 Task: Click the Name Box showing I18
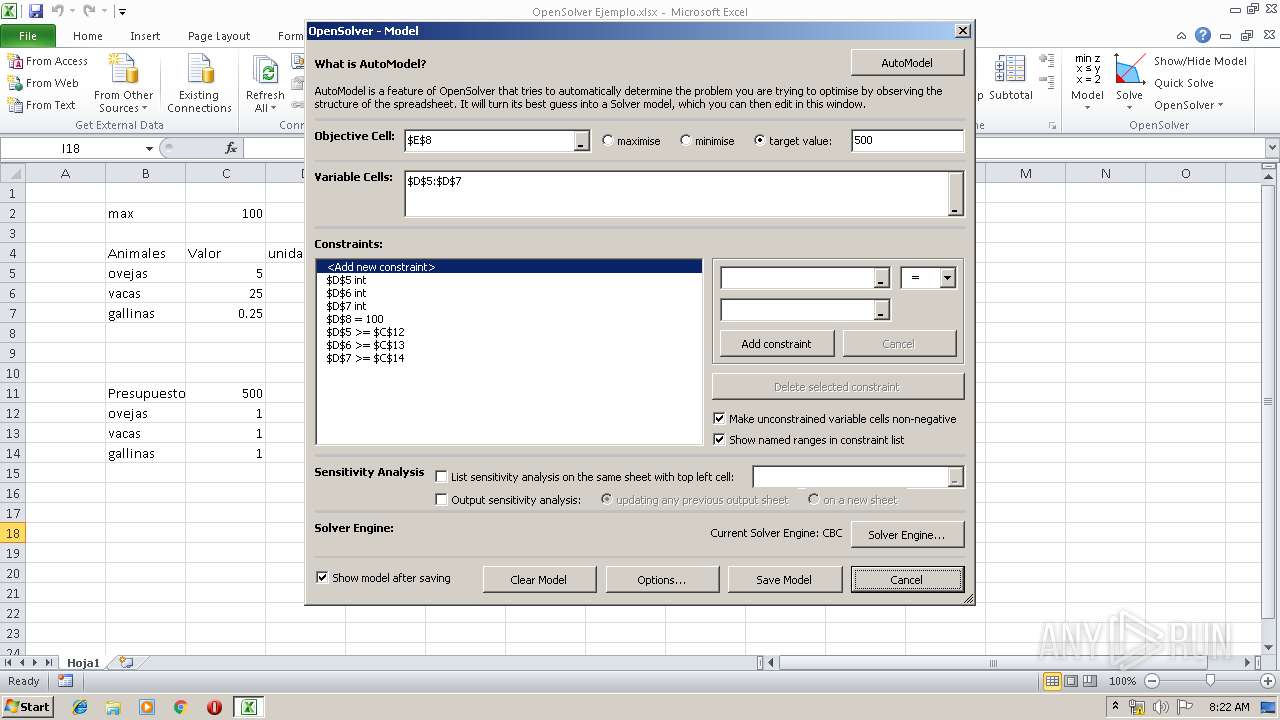(71, 148)
